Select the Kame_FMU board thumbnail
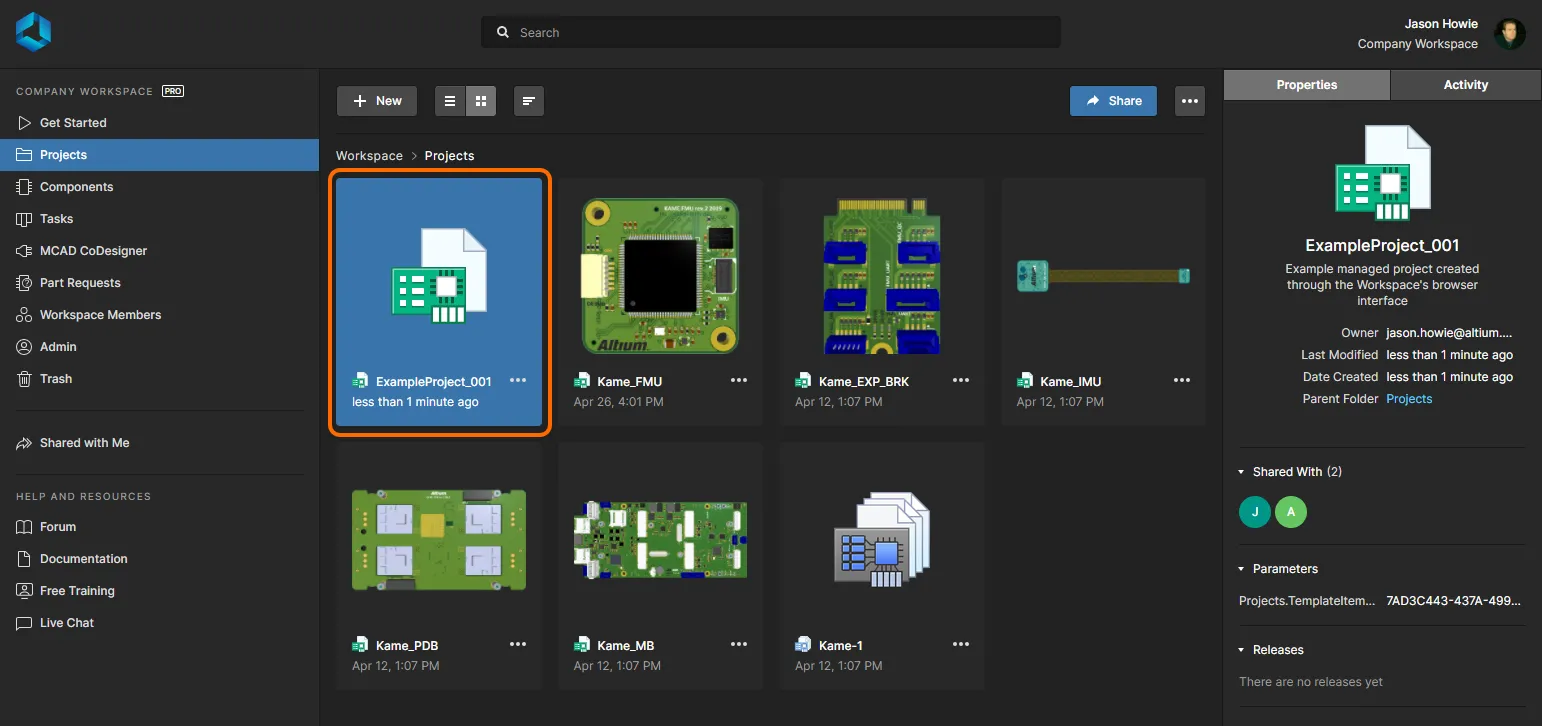Screen dimensions: 1542x726 point(660,274)
